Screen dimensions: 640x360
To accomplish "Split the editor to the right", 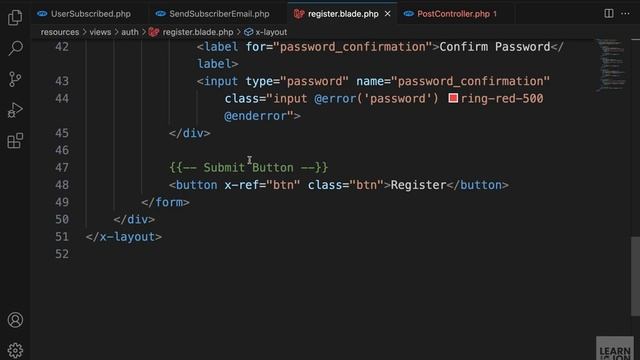I will [609, 13].
